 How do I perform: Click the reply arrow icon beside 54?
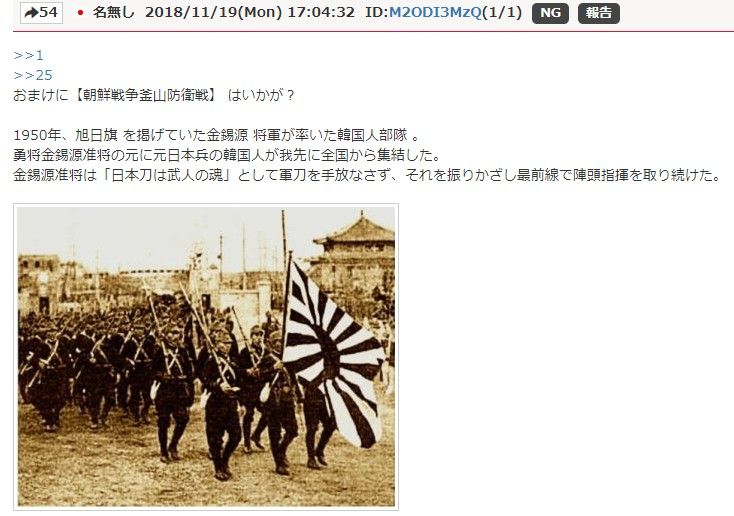pyautogui.click(x=31, y=13)
